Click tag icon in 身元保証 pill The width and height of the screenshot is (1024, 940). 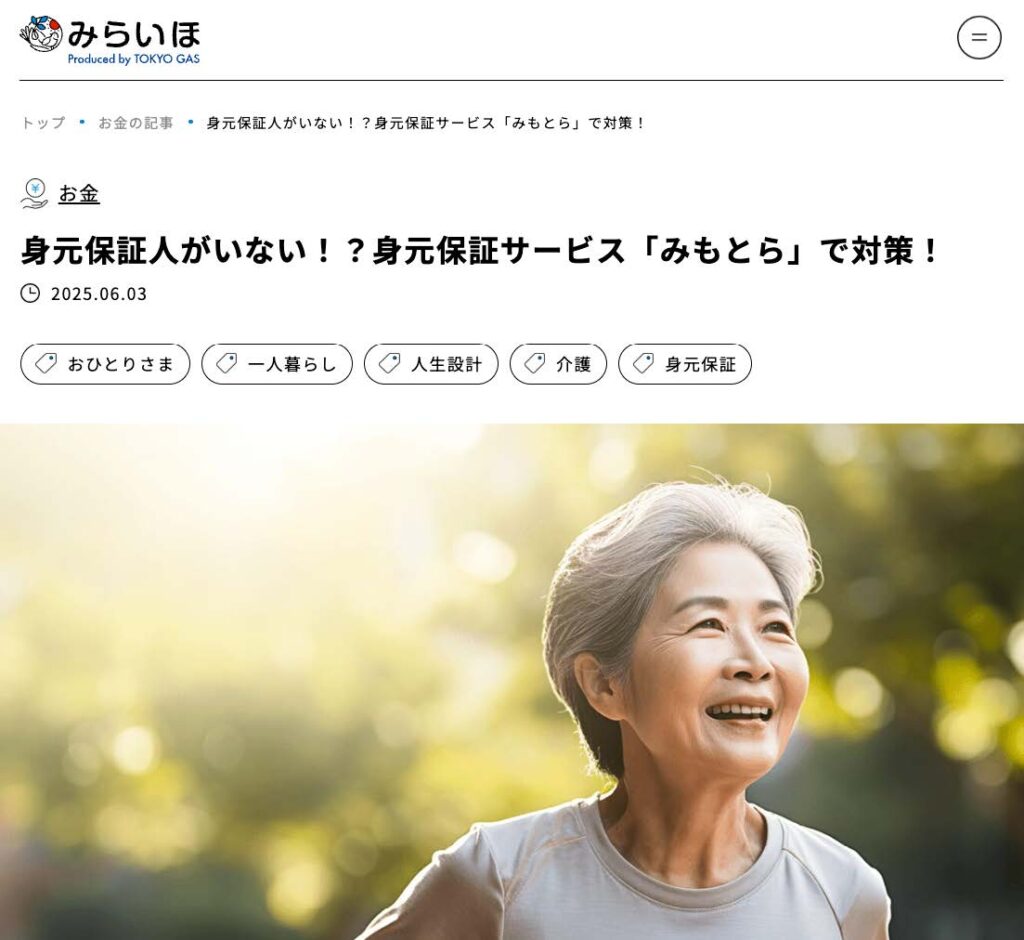coord(643,363)
